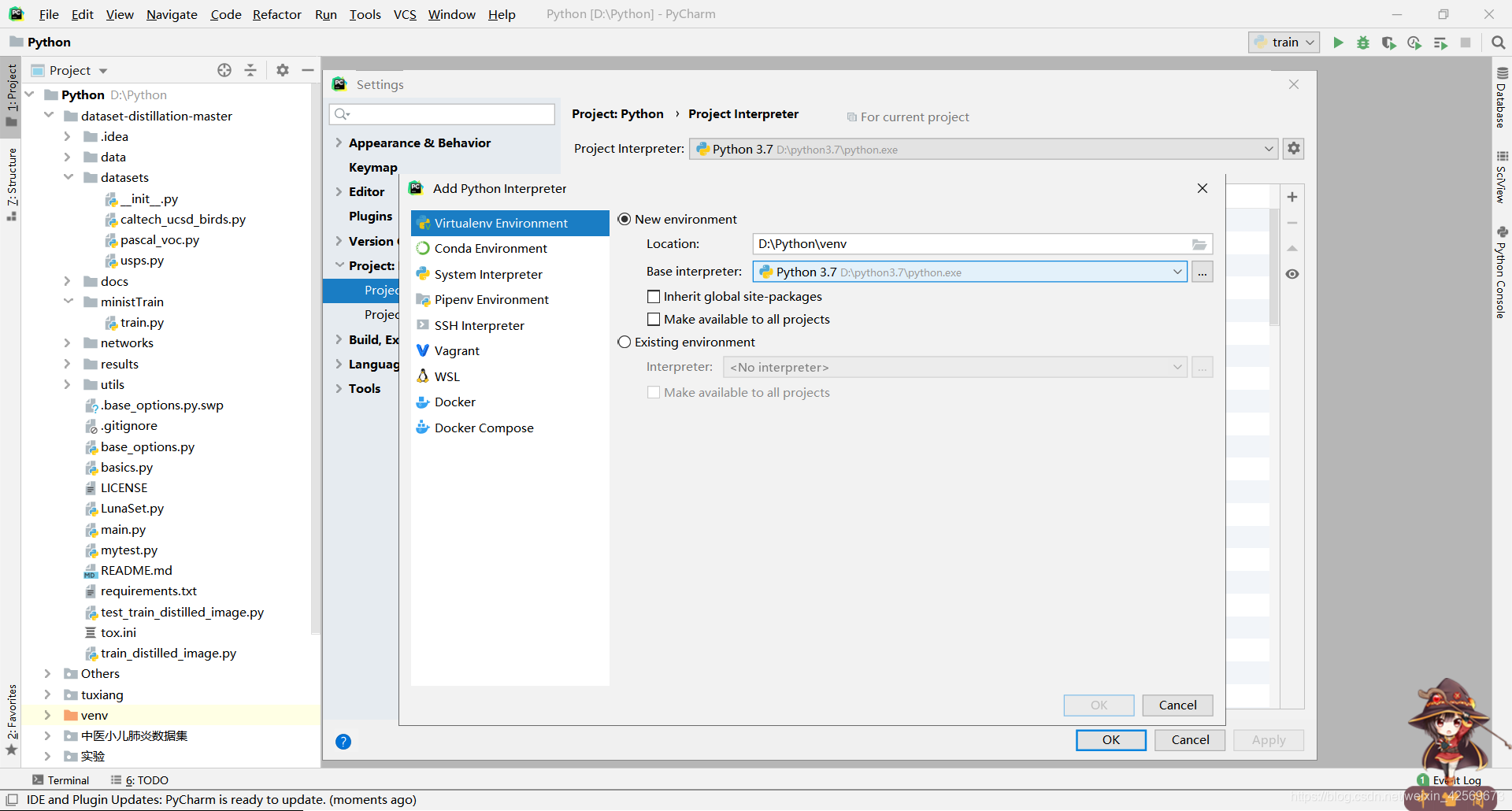Screen dimensions: 1512x811
Task: Upgrade package with the up arrow icon
Action: point(1292,248)
